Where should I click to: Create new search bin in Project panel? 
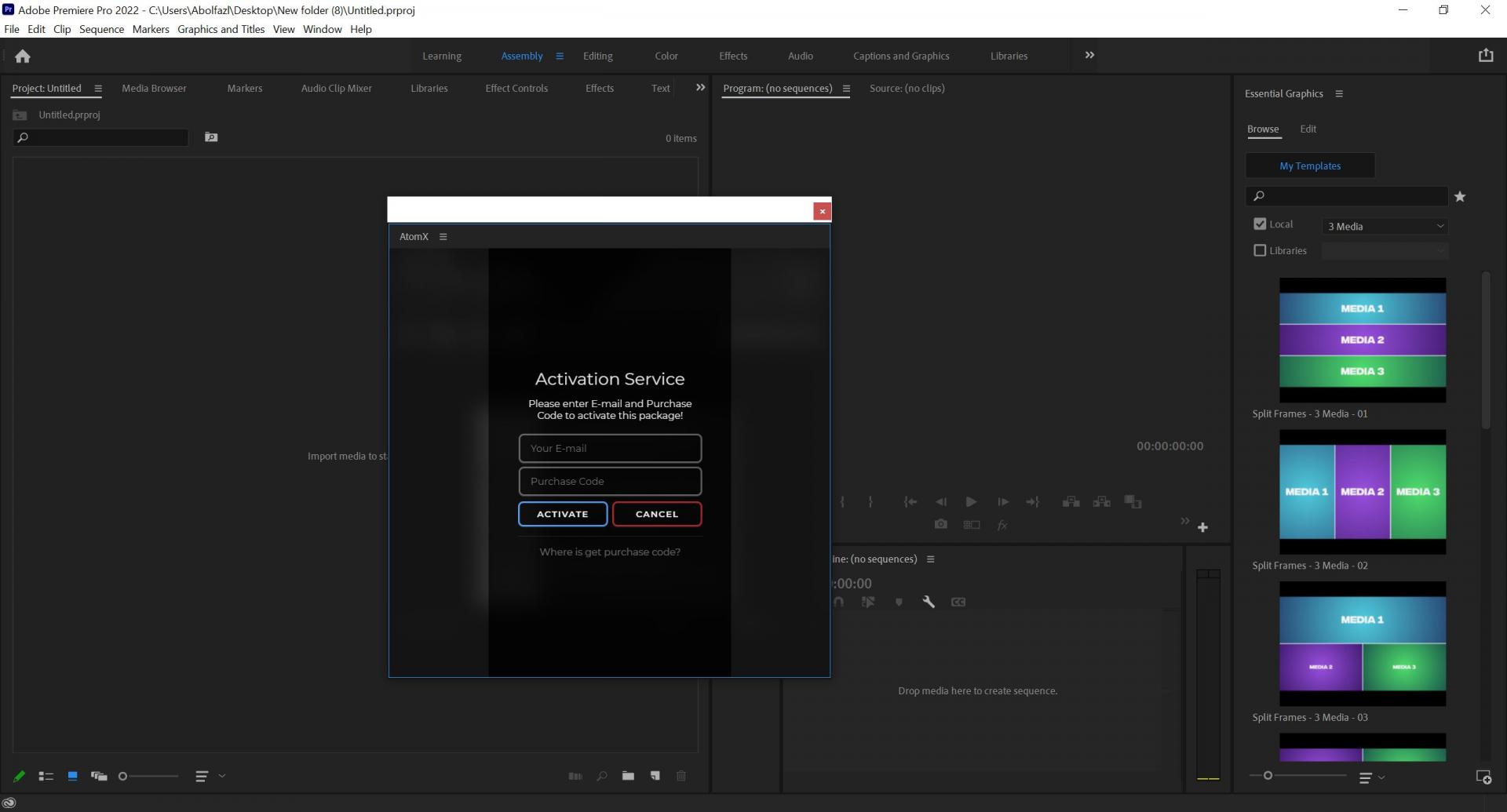click(211, 137)
